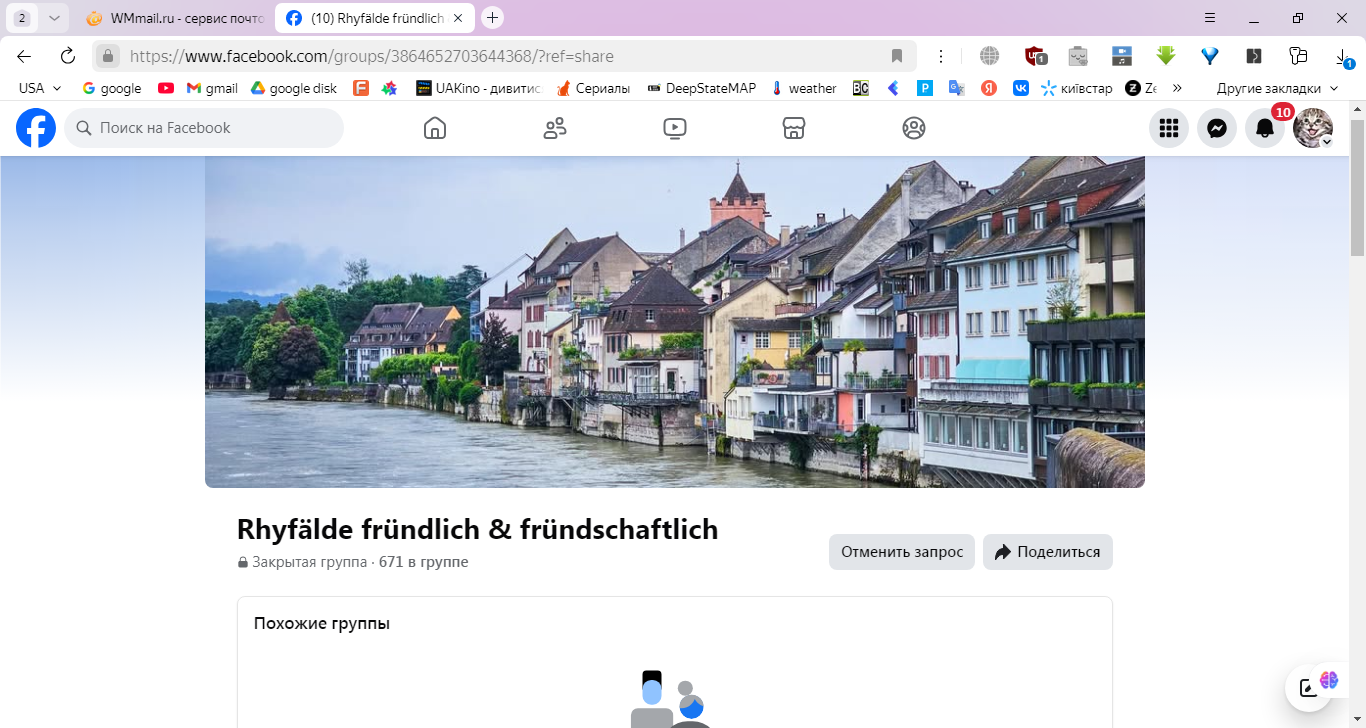Open the Facebook Home feed icon
The image size is (1366, 728).
point(435,128)
